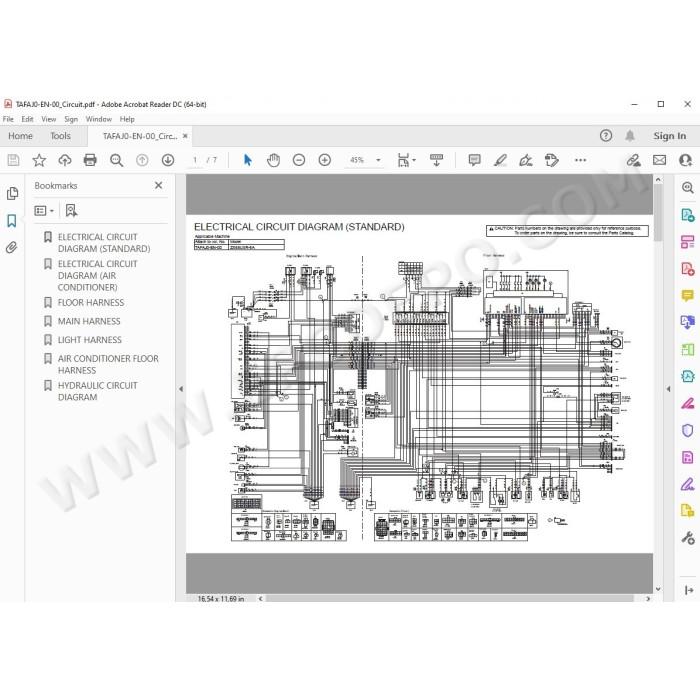Click the vertical scrollbar thumb
This screenshot has width=700, height=700.
[658, 213]
